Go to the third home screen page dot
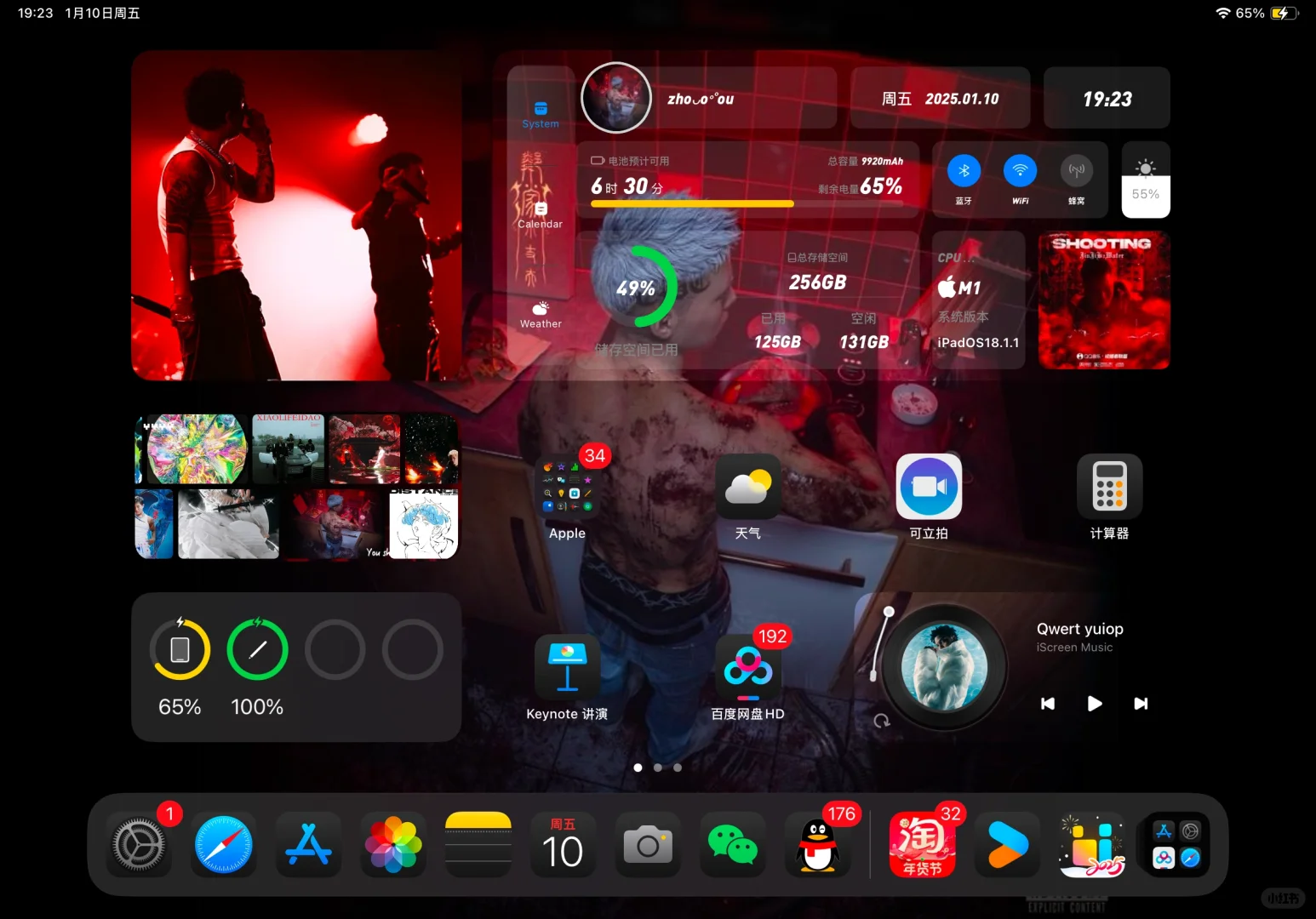The image size is (1316, 919). tap(678, 768)
